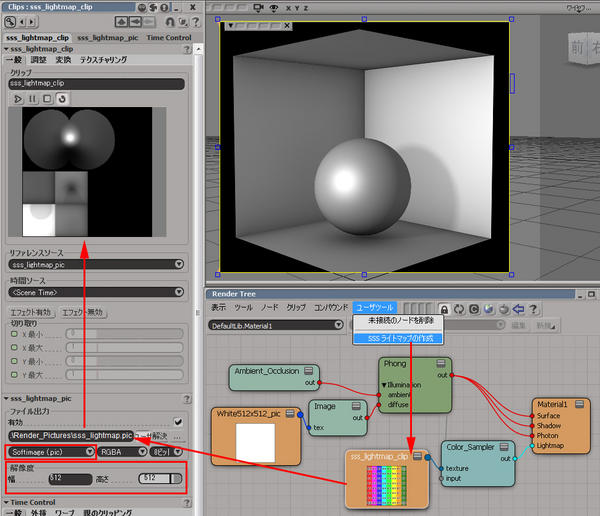Enable the X 最小 crop toggle

[x=12, y=332]
